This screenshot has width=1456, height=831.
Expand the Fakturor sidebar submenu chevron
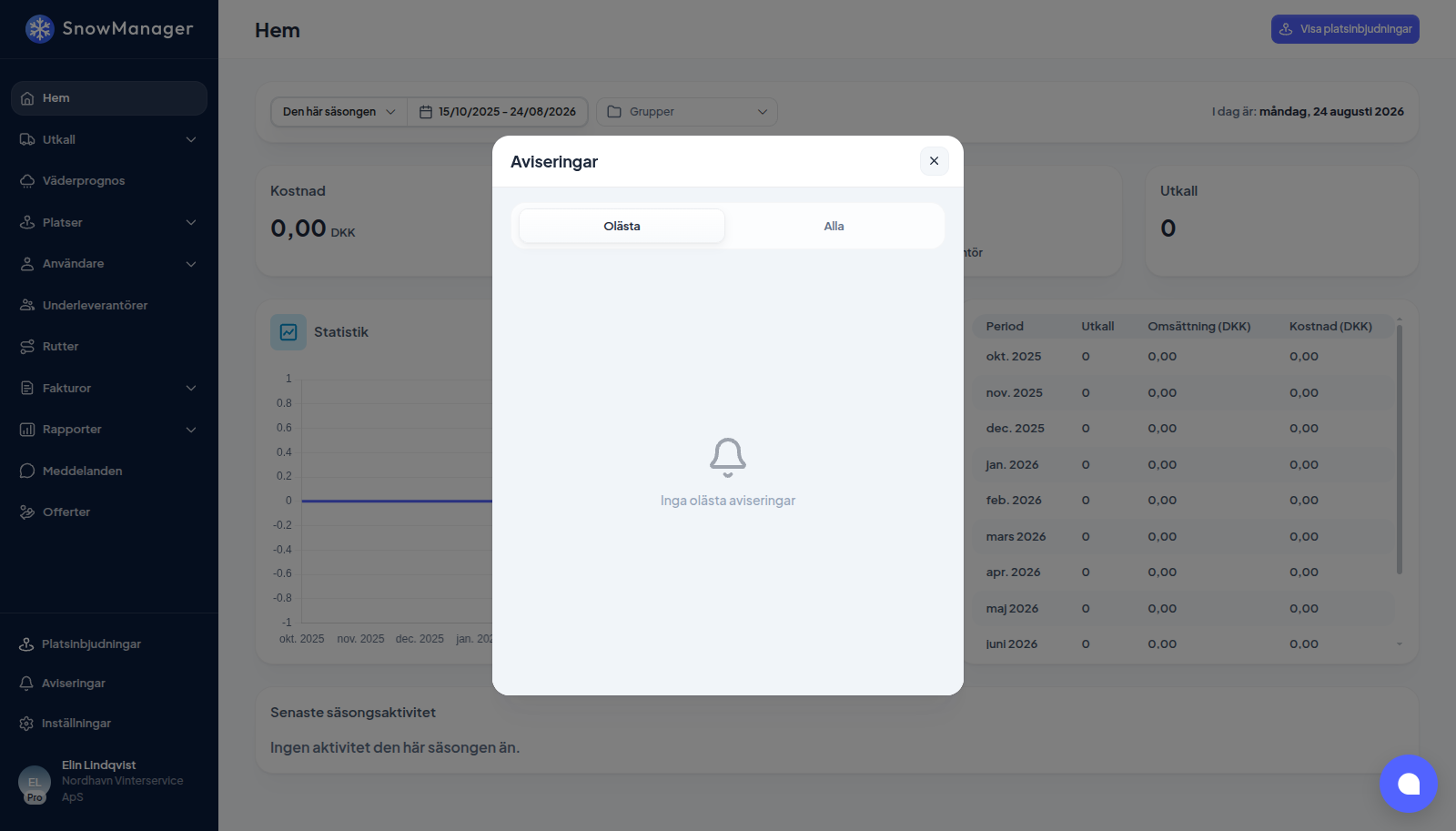[x=191, y=388]
